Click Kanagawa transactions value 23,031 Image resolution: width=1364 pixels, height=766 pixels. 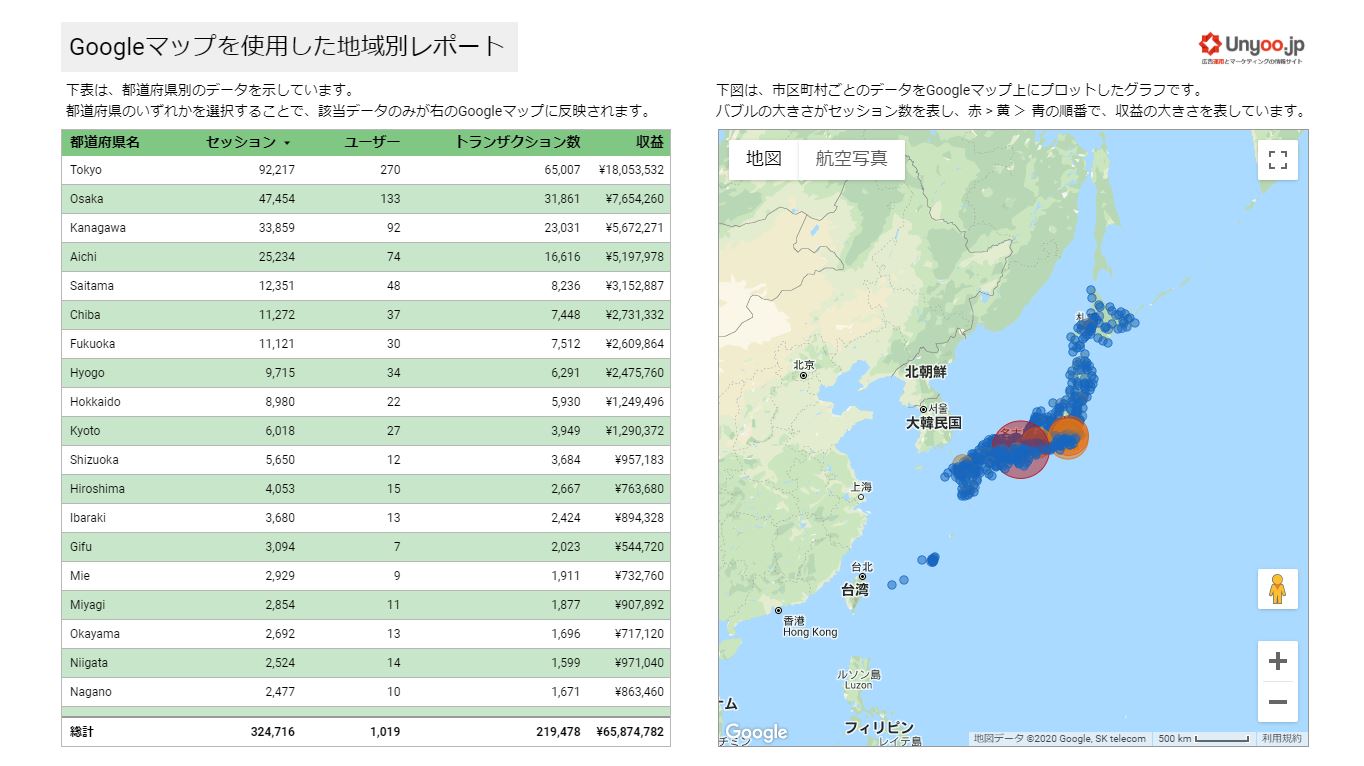(562, 228)
